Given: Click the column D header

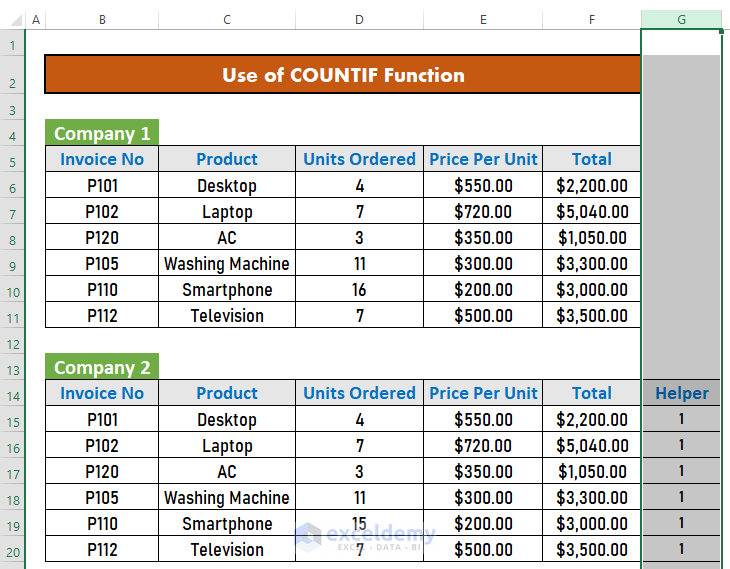Looking at the screenshot, I should point(359,20).
